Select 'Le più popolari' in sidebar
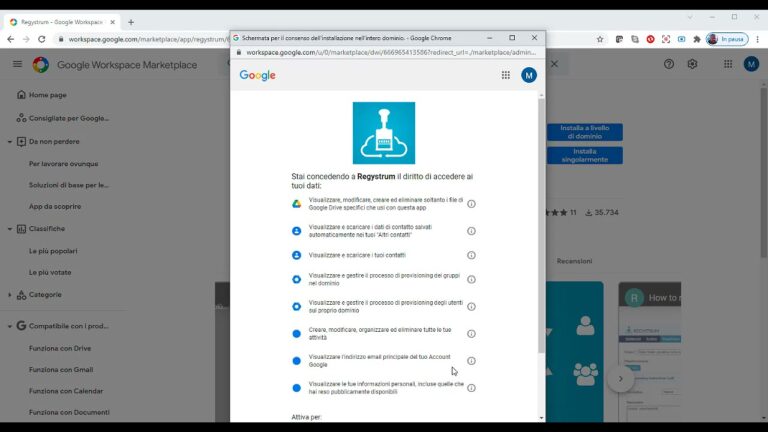Viewport: 768px width, 432px height. pos(53,251)
